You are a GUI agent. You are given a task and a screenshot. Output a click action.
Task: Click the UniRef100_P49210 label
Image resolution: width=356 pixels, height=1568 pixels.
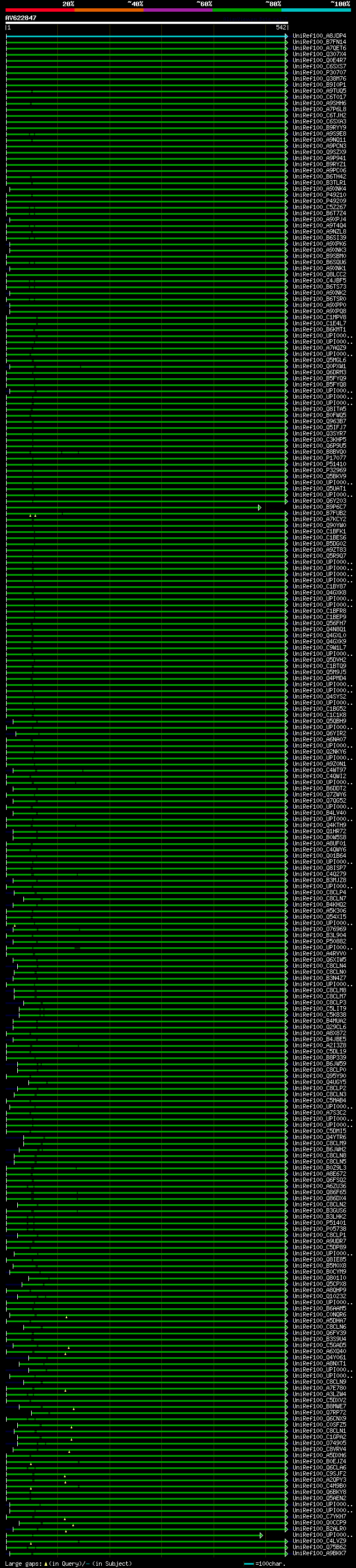pos(319,195)
